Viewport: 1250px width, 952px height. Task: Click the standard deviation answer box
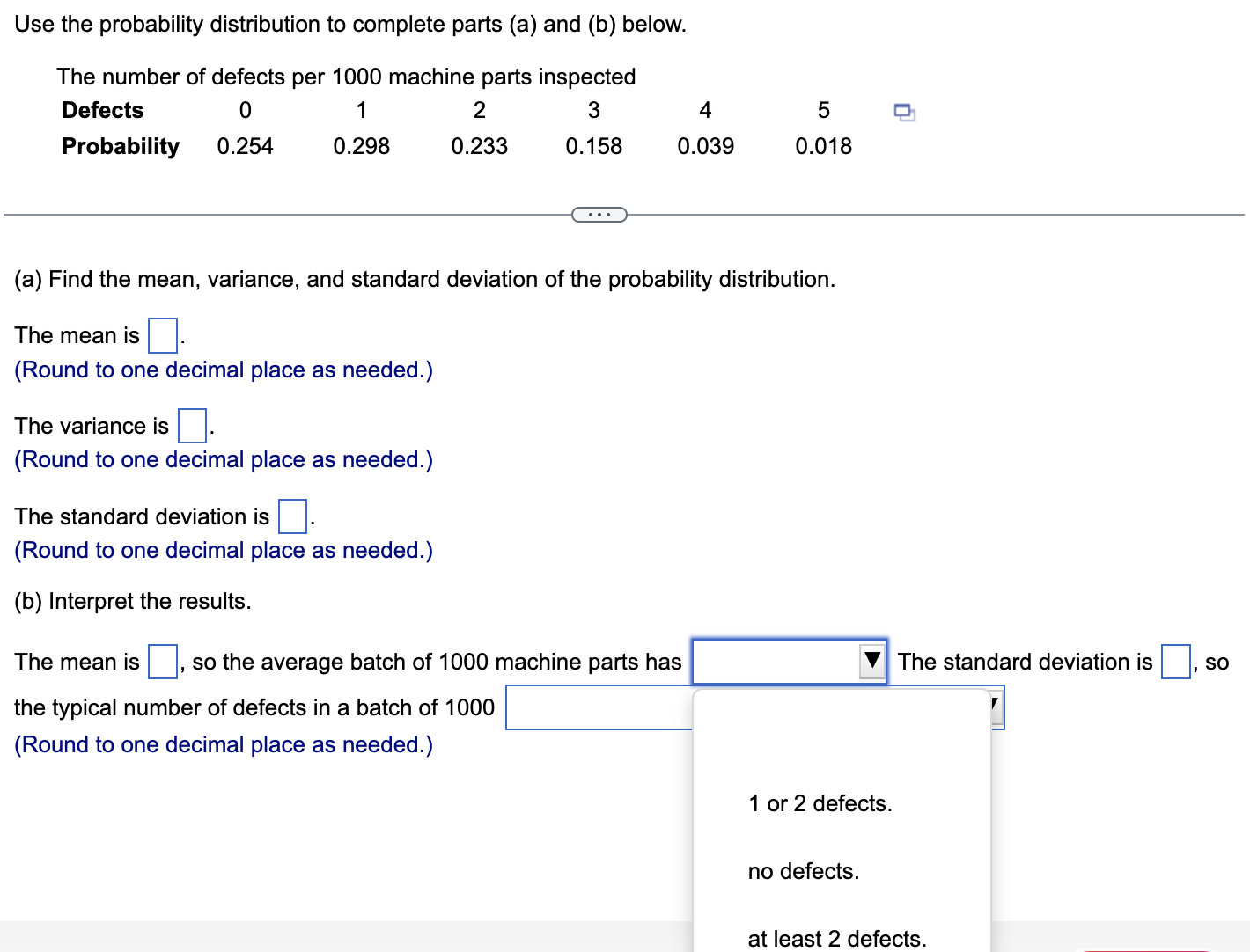[291, 516]
